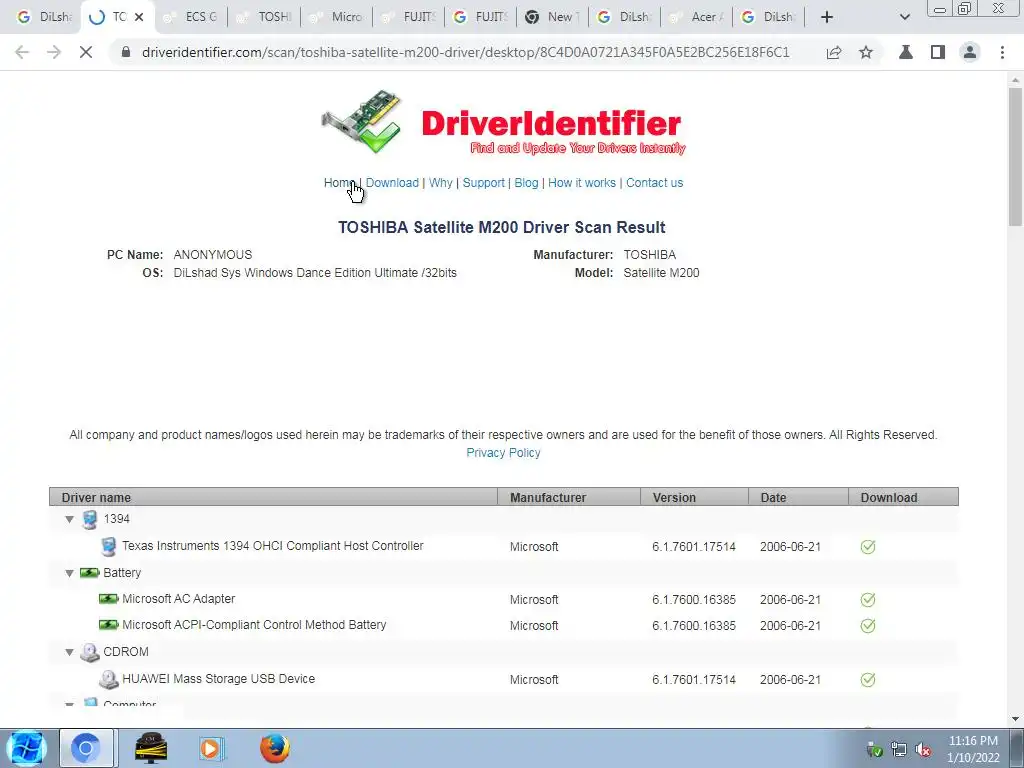The height and width of the screenshot is (768, 1024).
Task: Click the DriverIdentifier logo image
Action: [504, 124]
